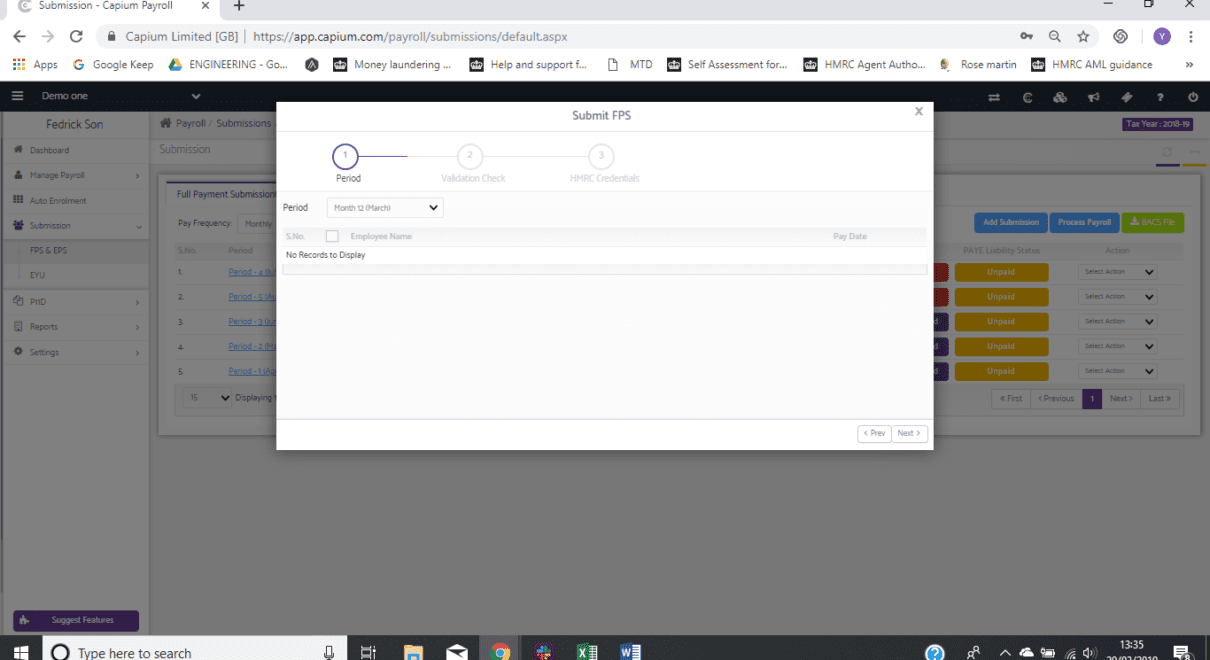The width and height of the screenshot is (1210, 660).
Task: Click the help question mark icon
Action: coord(1160,97)
